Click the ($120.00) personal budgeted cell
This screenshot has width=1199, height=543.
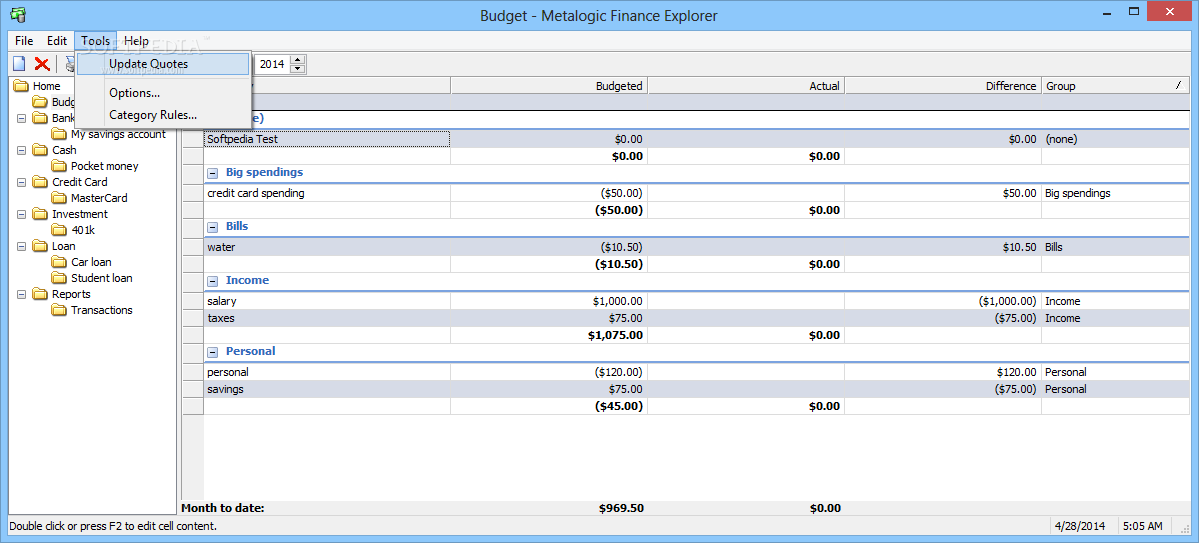point(549,372)
